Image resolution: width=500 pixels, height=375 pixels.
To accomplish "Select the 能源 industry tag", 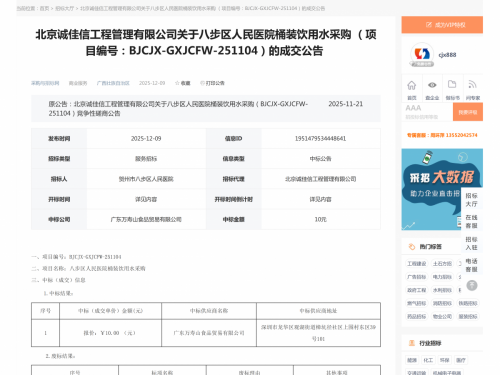I will 412,360.
